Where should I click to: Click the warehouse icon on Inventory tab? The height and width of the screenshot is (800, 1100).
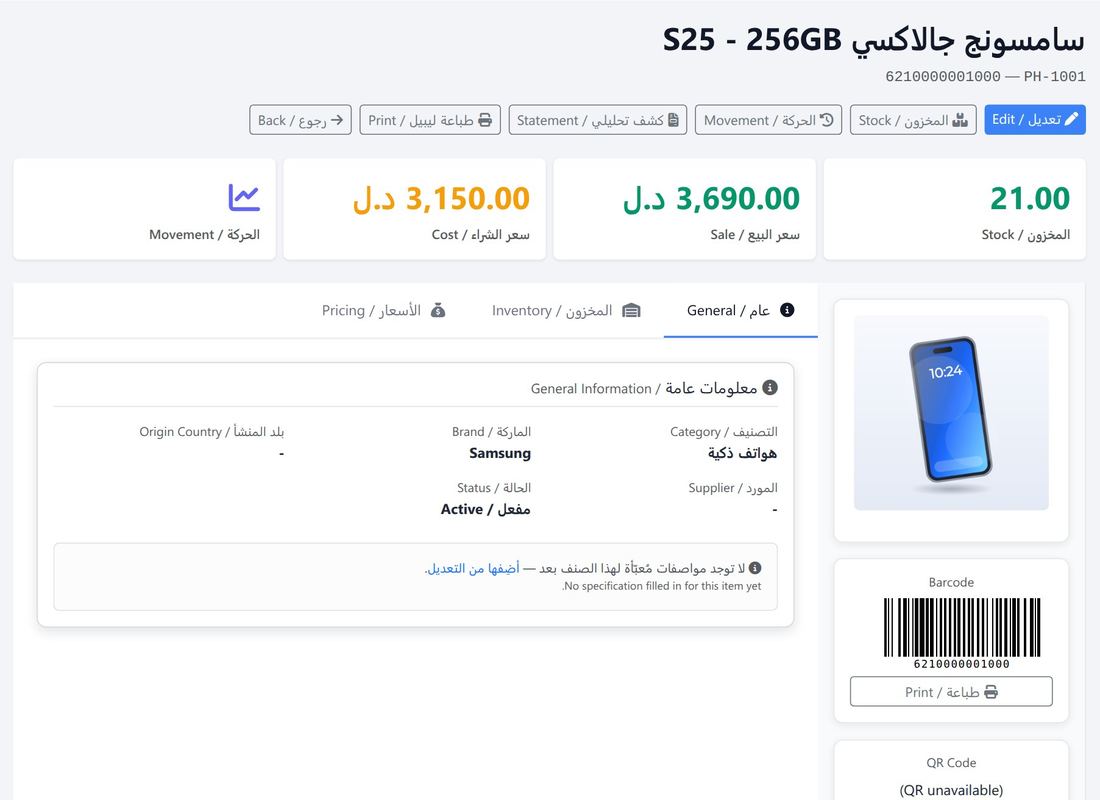[x=631, y=310]
